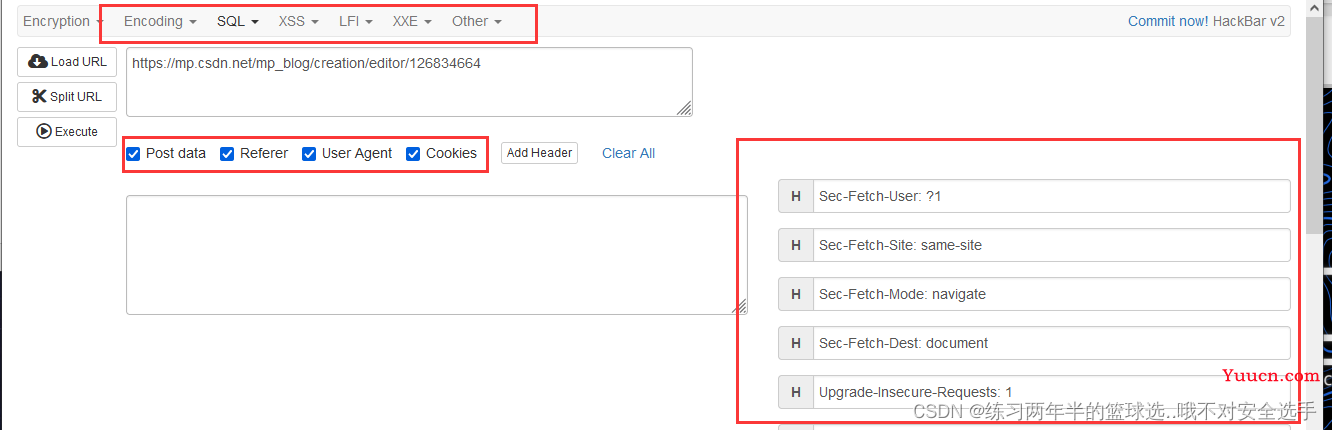Click the H icon beside Upgrade-Insecure-Requests
This screenshot has width=1332, height=430.
796,393
